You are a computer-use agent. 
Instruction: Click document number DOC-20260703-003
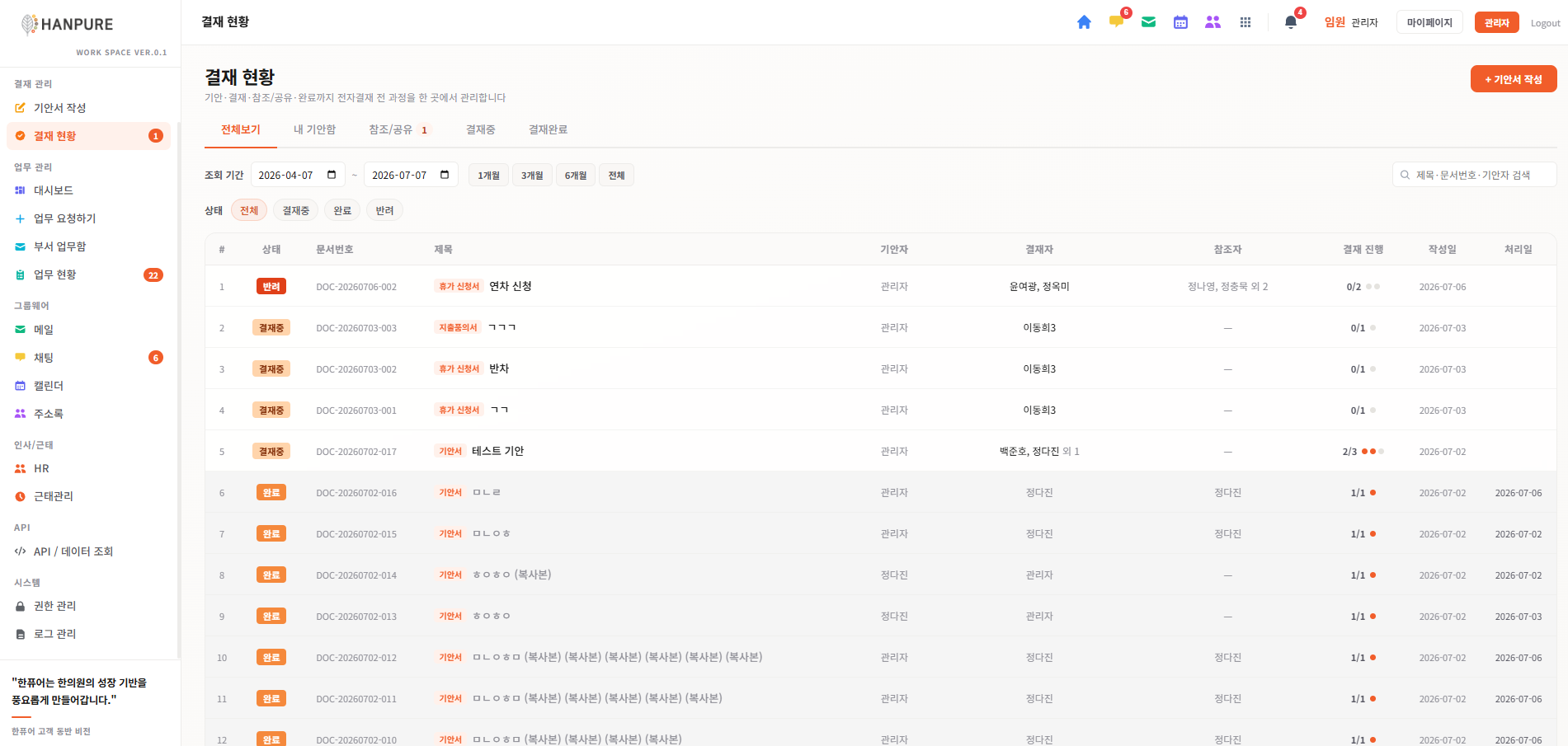pos(356,328)
